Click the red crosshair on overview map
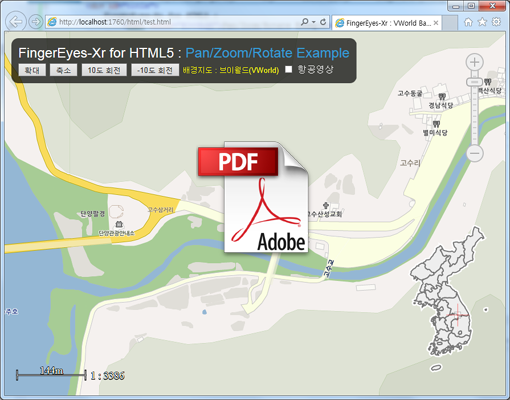 pos(458,315)
